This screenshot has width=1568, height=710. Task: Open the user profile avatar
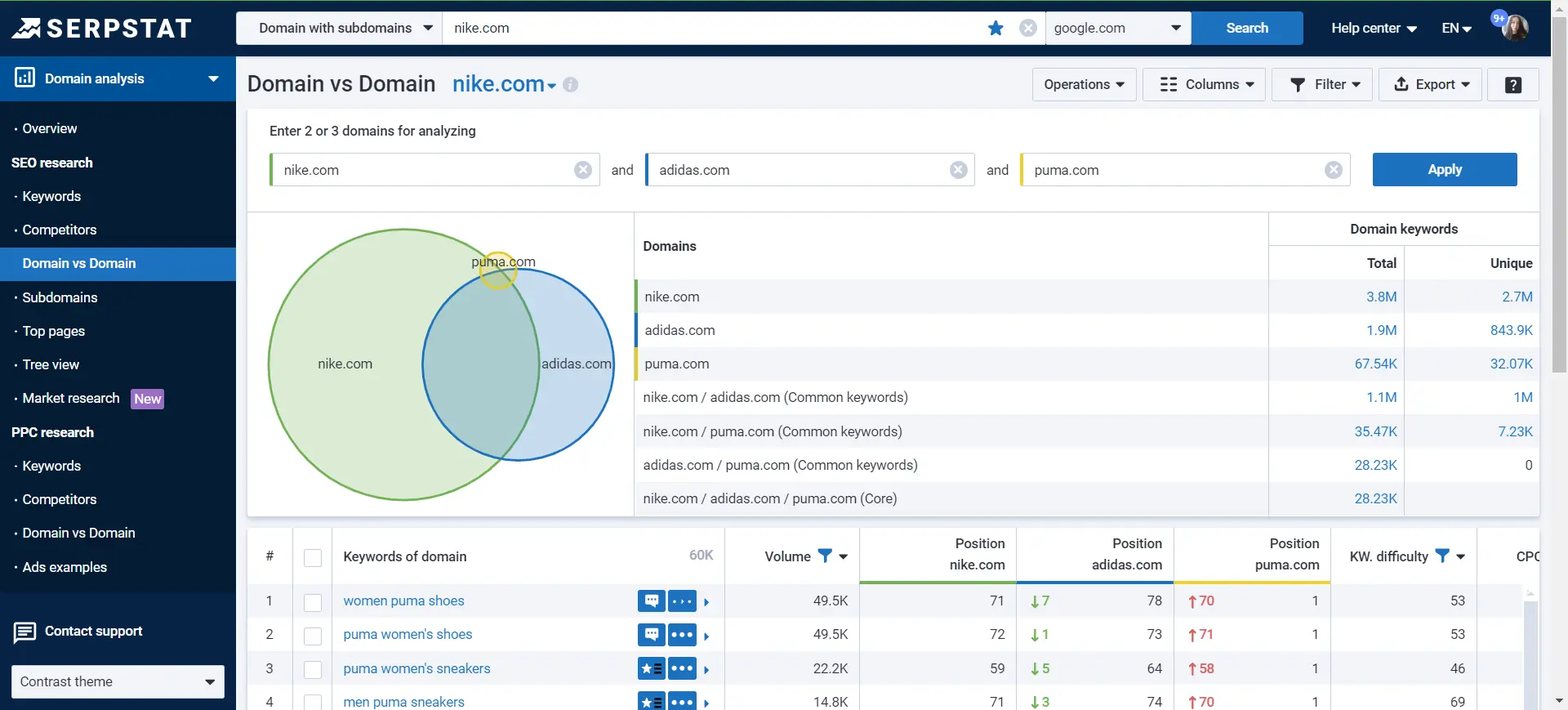tap(1515, 28)
